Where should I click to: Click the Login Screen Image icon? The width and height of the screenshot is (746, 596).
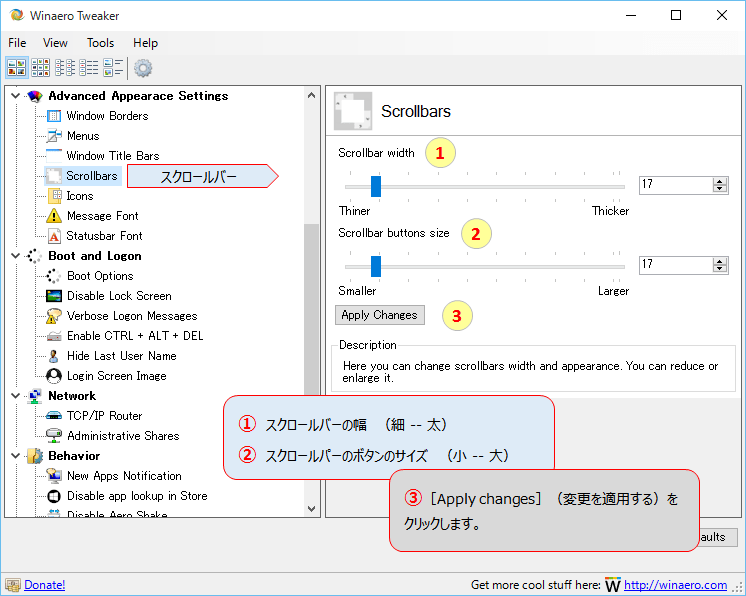pos(54,376)
